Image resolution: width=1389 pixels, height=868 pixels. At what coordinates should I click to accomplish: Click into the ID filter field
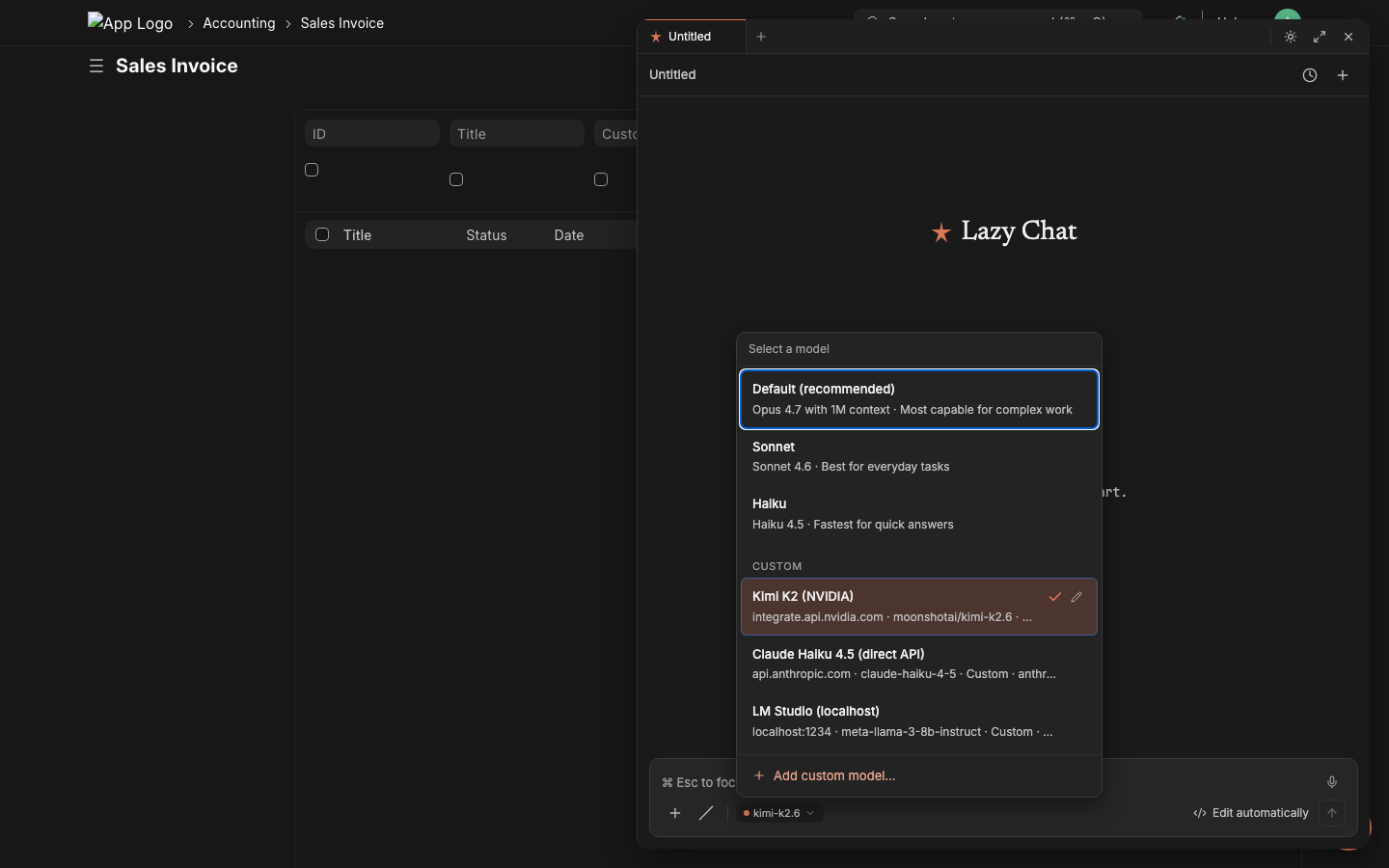372,133
